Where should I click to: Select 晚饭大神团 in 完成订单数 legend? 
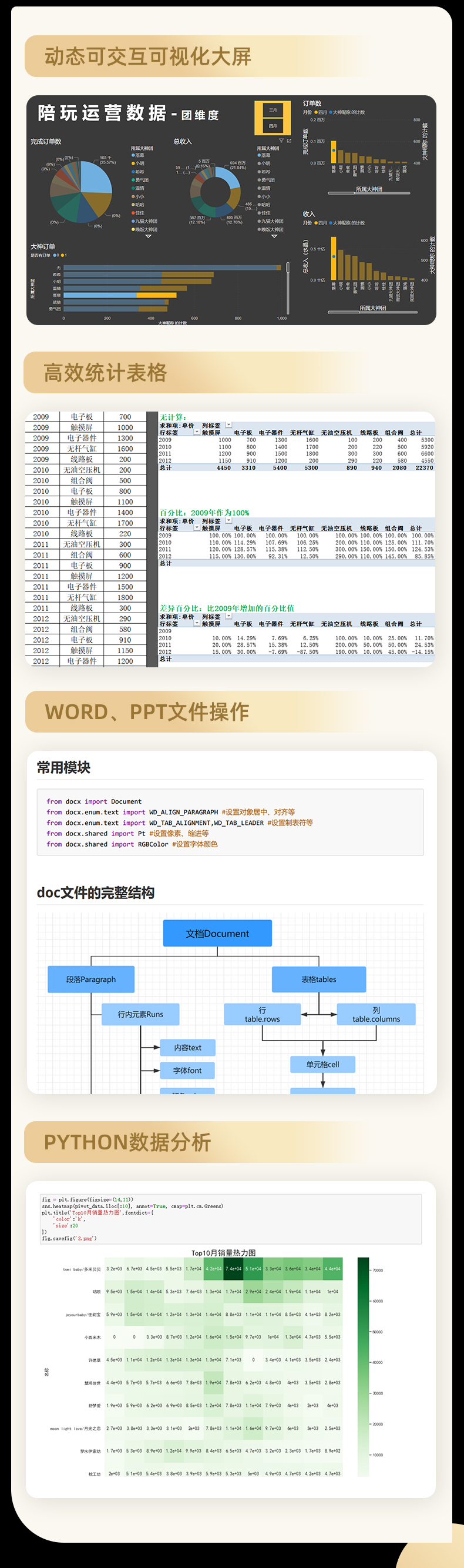click(x=144, y=229)
